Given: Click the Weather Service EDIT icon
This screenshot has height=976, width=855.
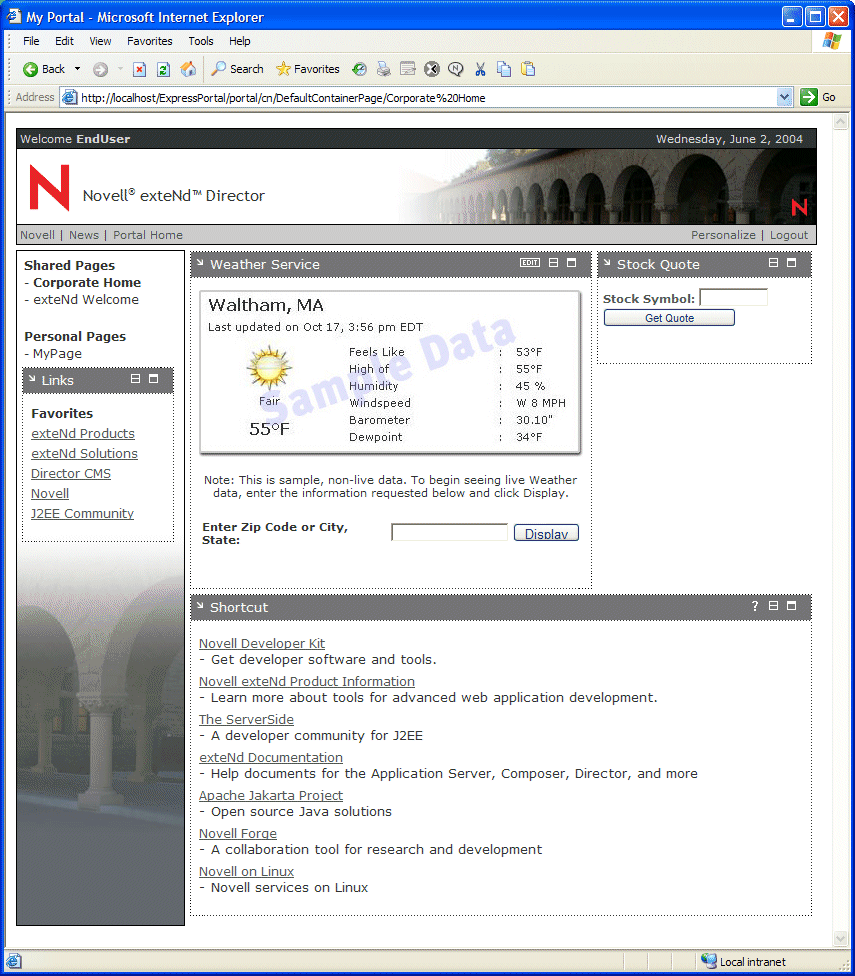Looking at the screenshot, I should click(x=530, y=263).
